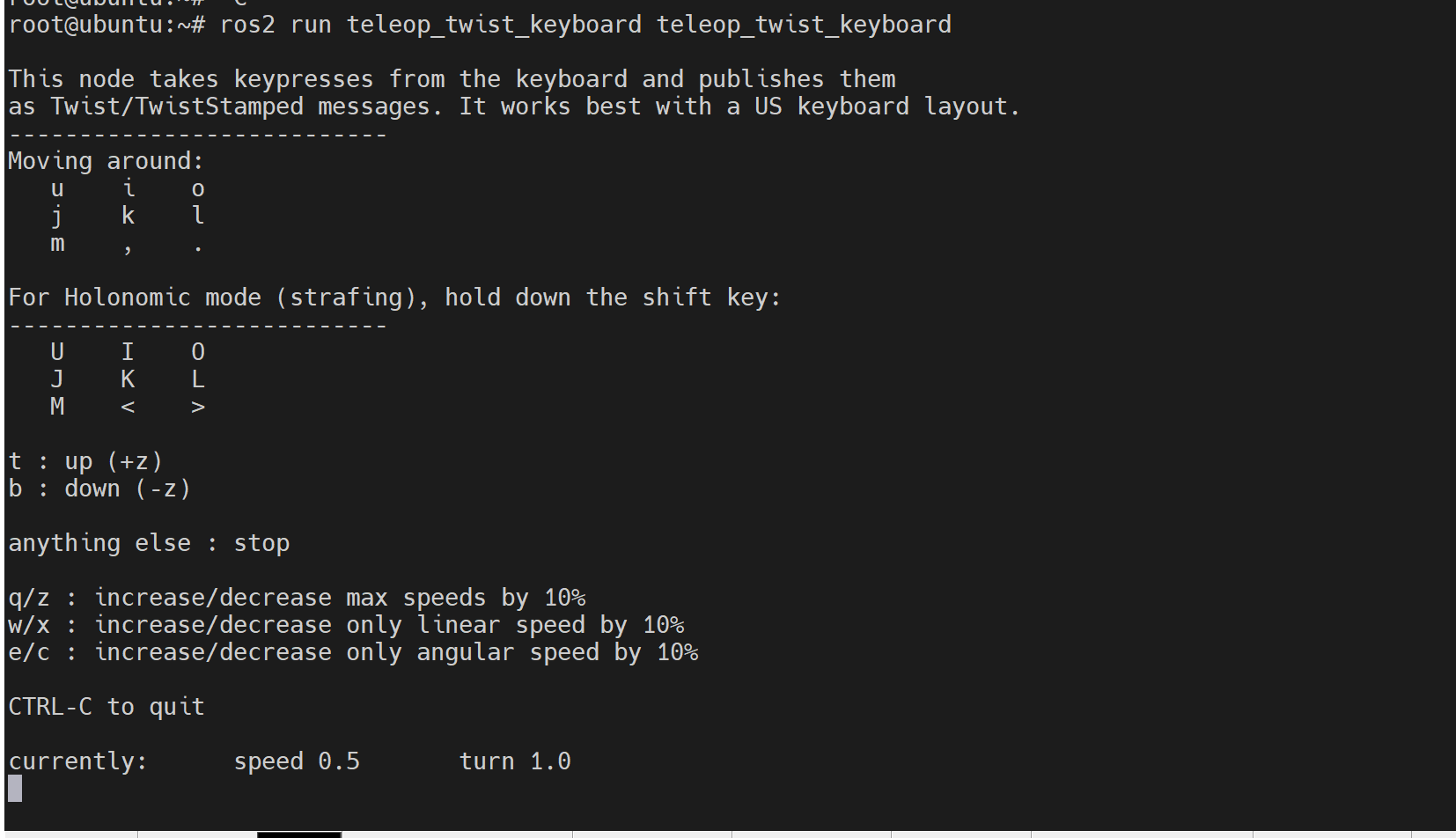Click the uppercase 'L' holonomic key
The width and height of the screenshot is (1456, 838).
(198, 379)
